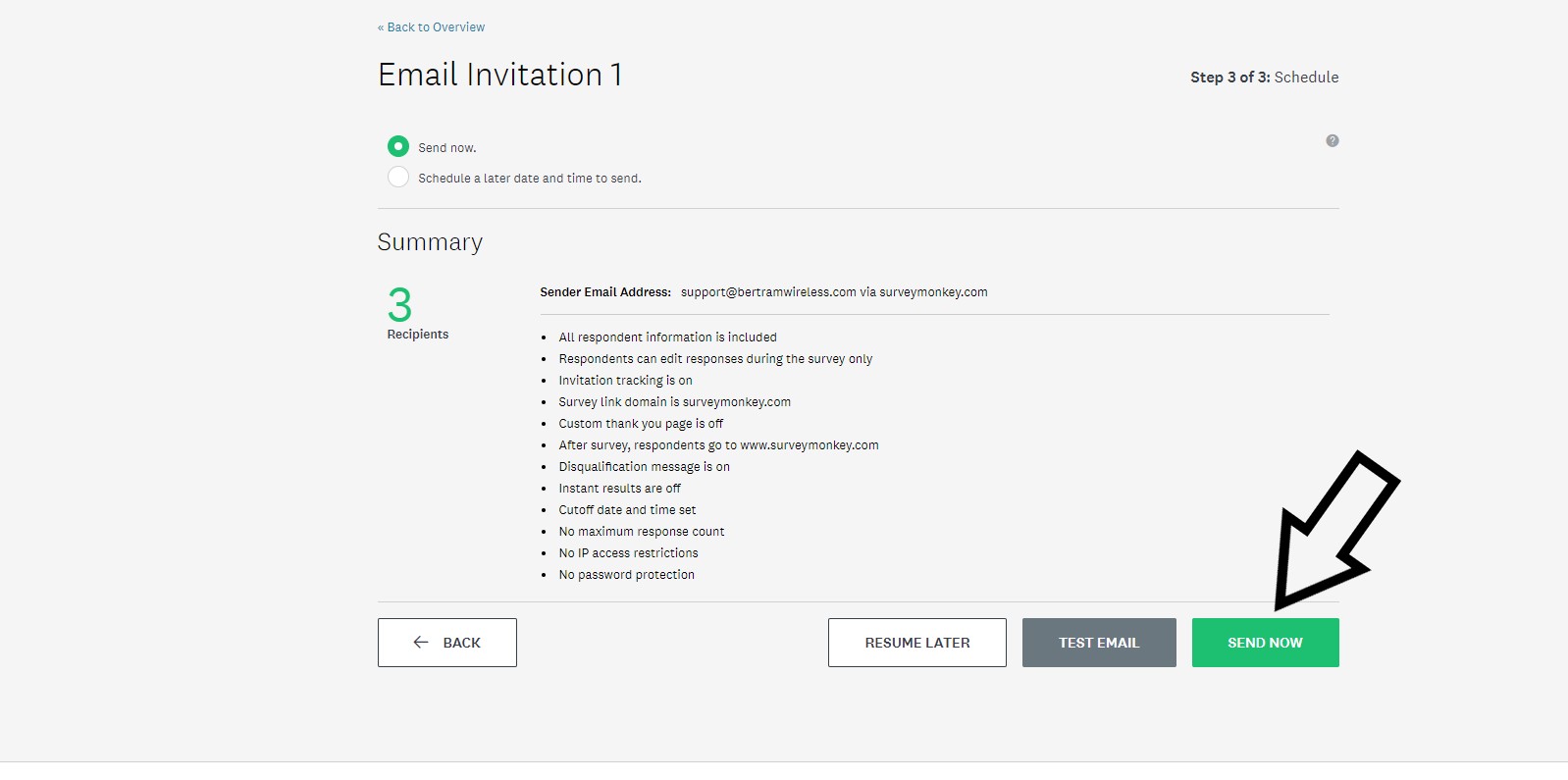Click the left arrow icon in Back button
The height and width of the screenshot is (780, 1568).
421,643
